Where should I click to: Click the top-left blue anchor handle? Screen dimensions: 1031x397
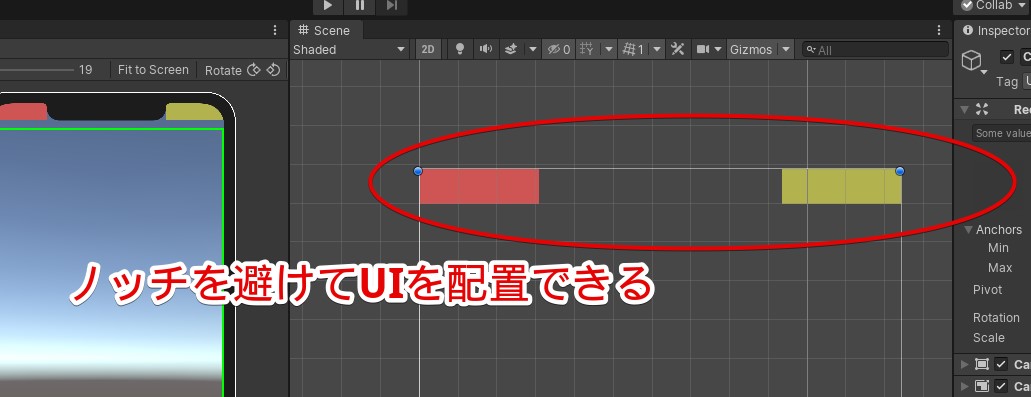(x=418, y=171)
